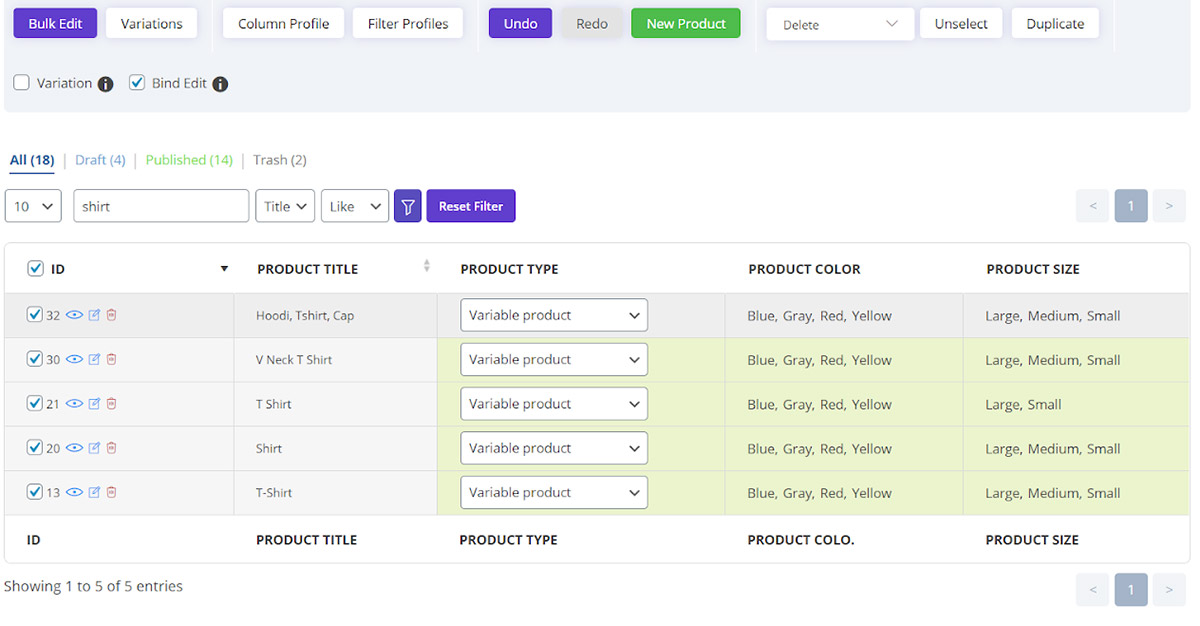Open product type dropdown for Hoodi, Tshirt, Cap

554,315
